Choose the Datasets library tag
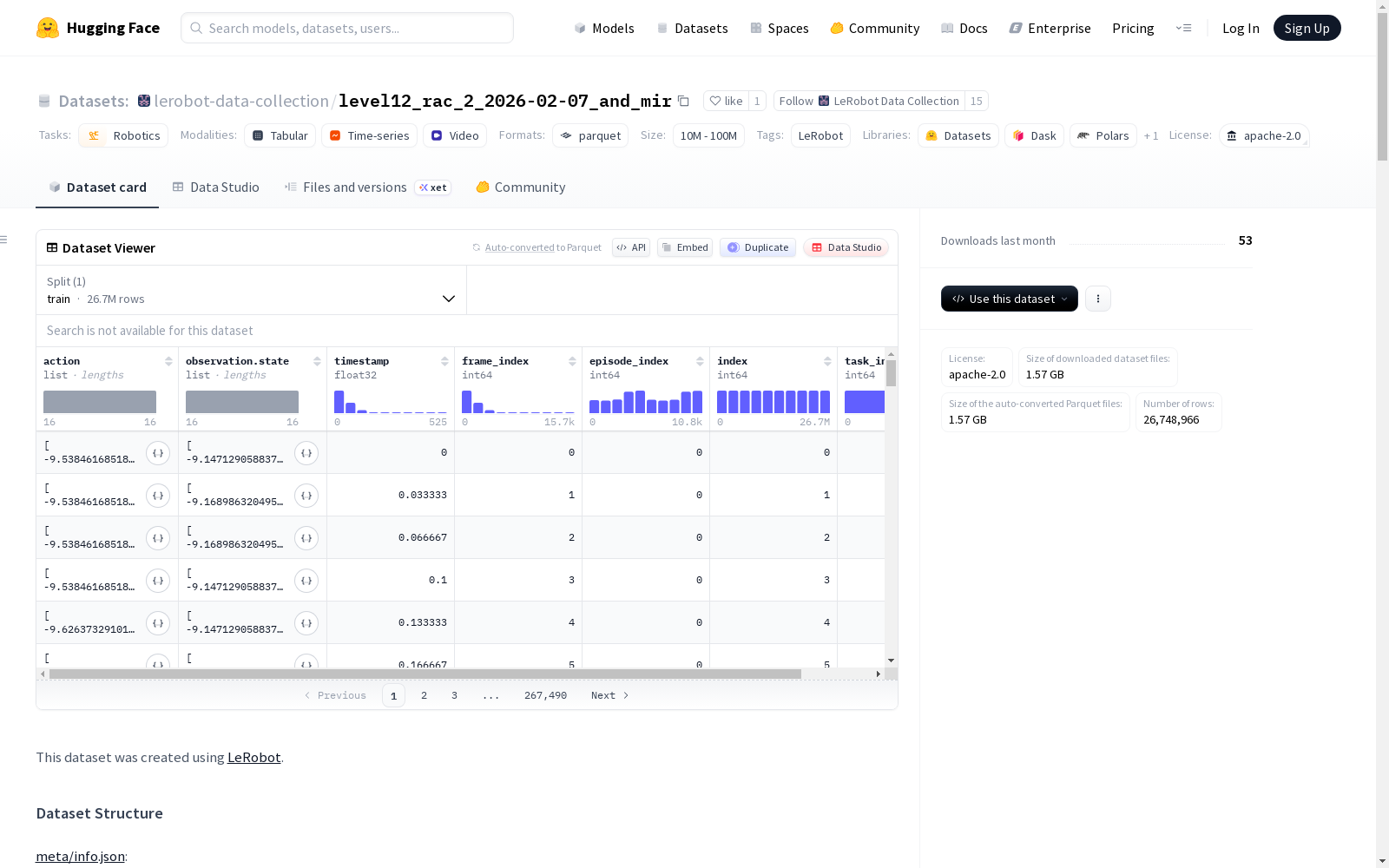Screen dimensions: 1389x868 pyautogui.click(x=958, y=135)
